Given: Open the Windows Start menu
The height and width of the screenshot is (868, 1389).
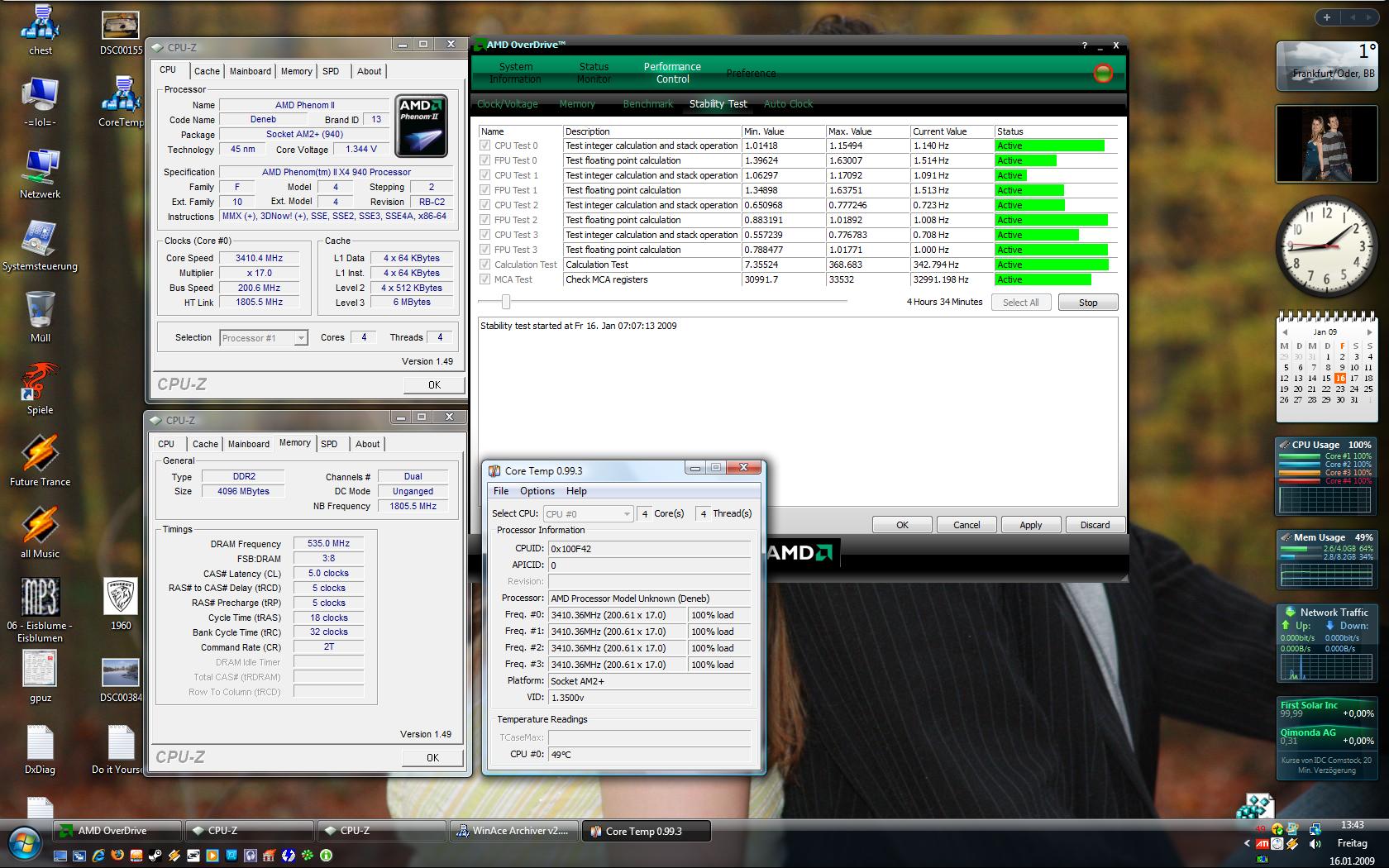Looking at the screenshot, I should tap(24, 844).
